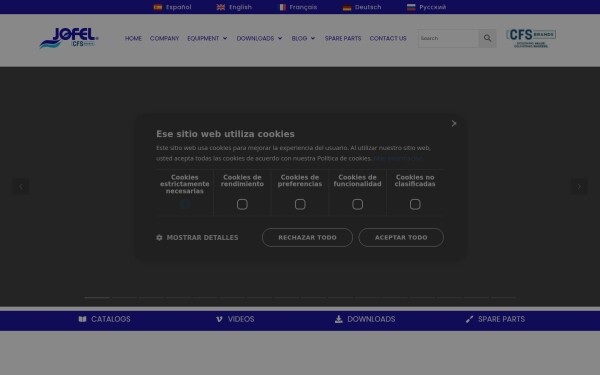Open the Downloads nav menu label
Image resolution: width=600 pixels, height=375 pixels.
[x=255, y=38]
